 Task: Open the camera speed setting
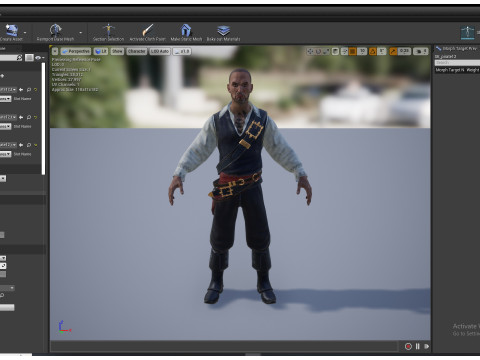click(x=421, y=51)
